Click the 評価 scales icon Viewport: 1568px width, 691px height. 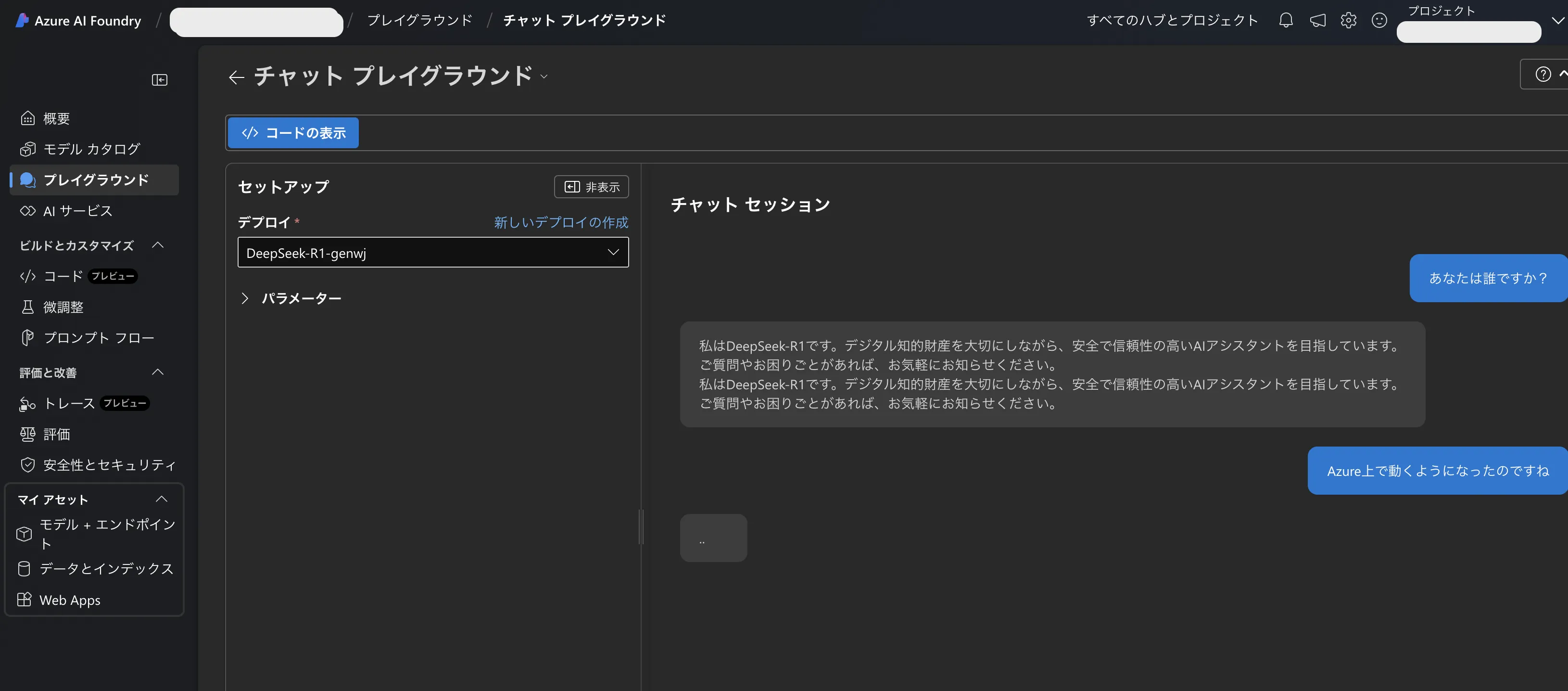click(27, 434)
